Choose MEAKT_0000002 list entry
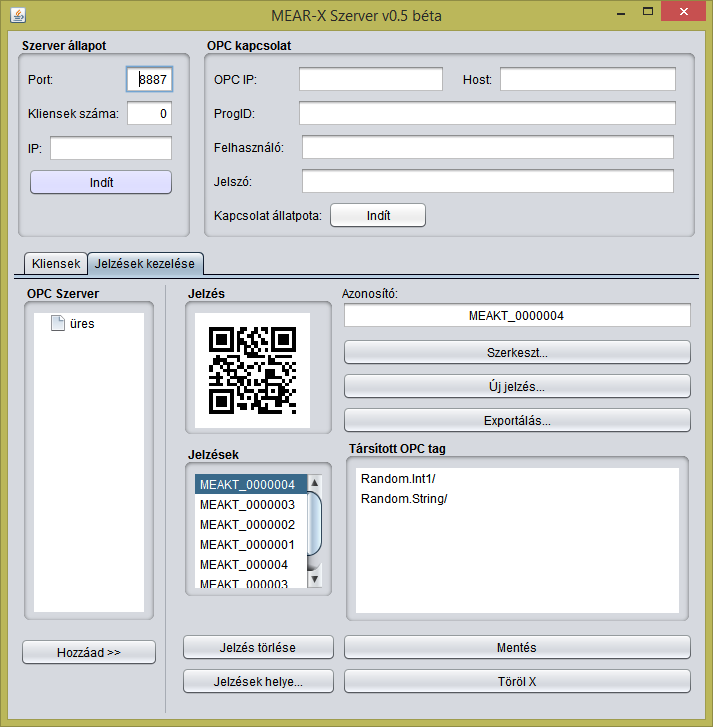Image resolution: width=713 pixels, height=727 pixels. click(x=251, y=524)
